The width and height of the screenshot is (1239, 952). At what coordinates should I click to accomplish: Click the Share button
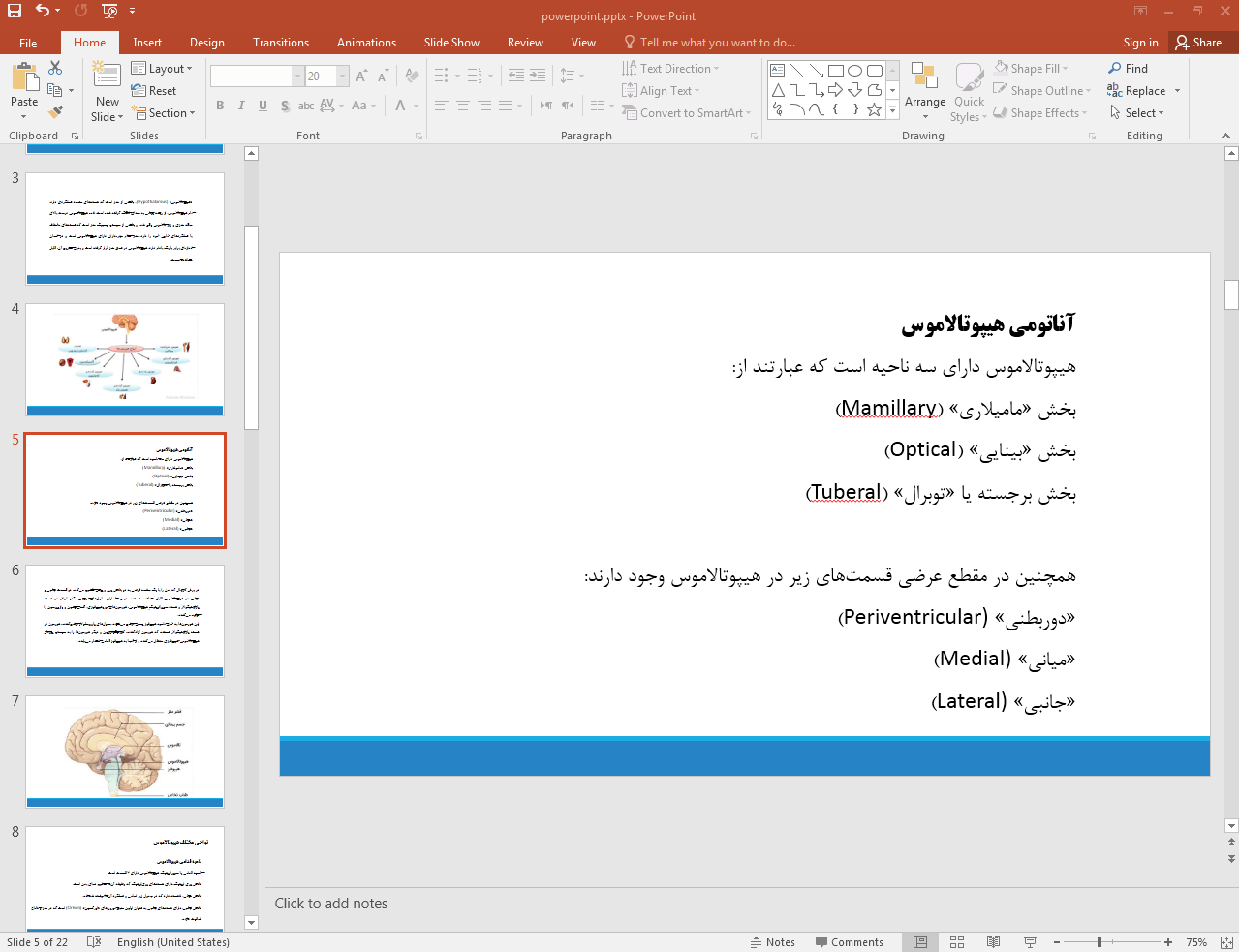click(x=1198, y=43)
